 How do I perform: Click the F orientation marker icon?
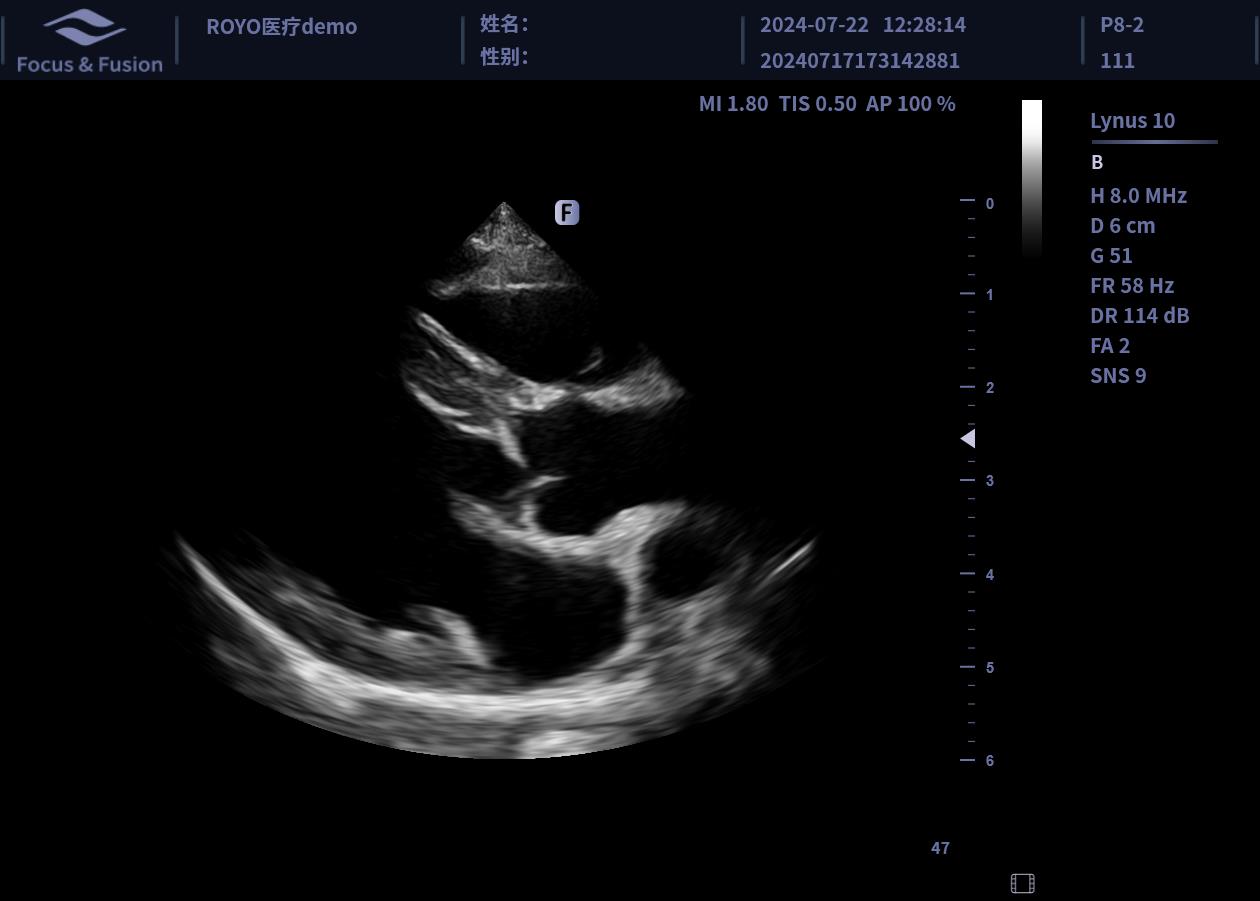(567, 212)
